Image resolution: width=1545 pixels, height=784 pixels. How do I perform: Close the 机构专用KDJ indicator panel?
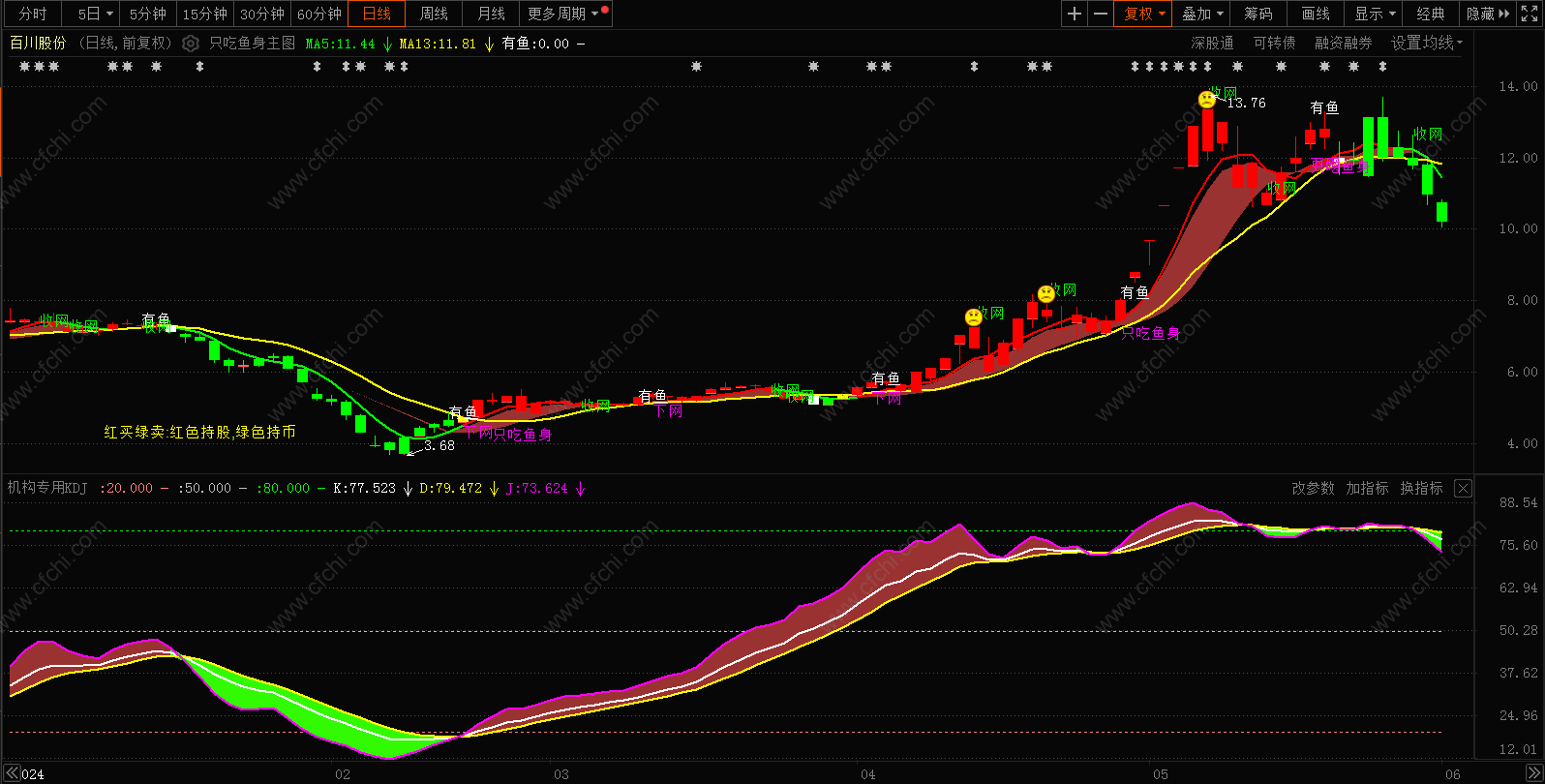click(x=1463, y=489)
